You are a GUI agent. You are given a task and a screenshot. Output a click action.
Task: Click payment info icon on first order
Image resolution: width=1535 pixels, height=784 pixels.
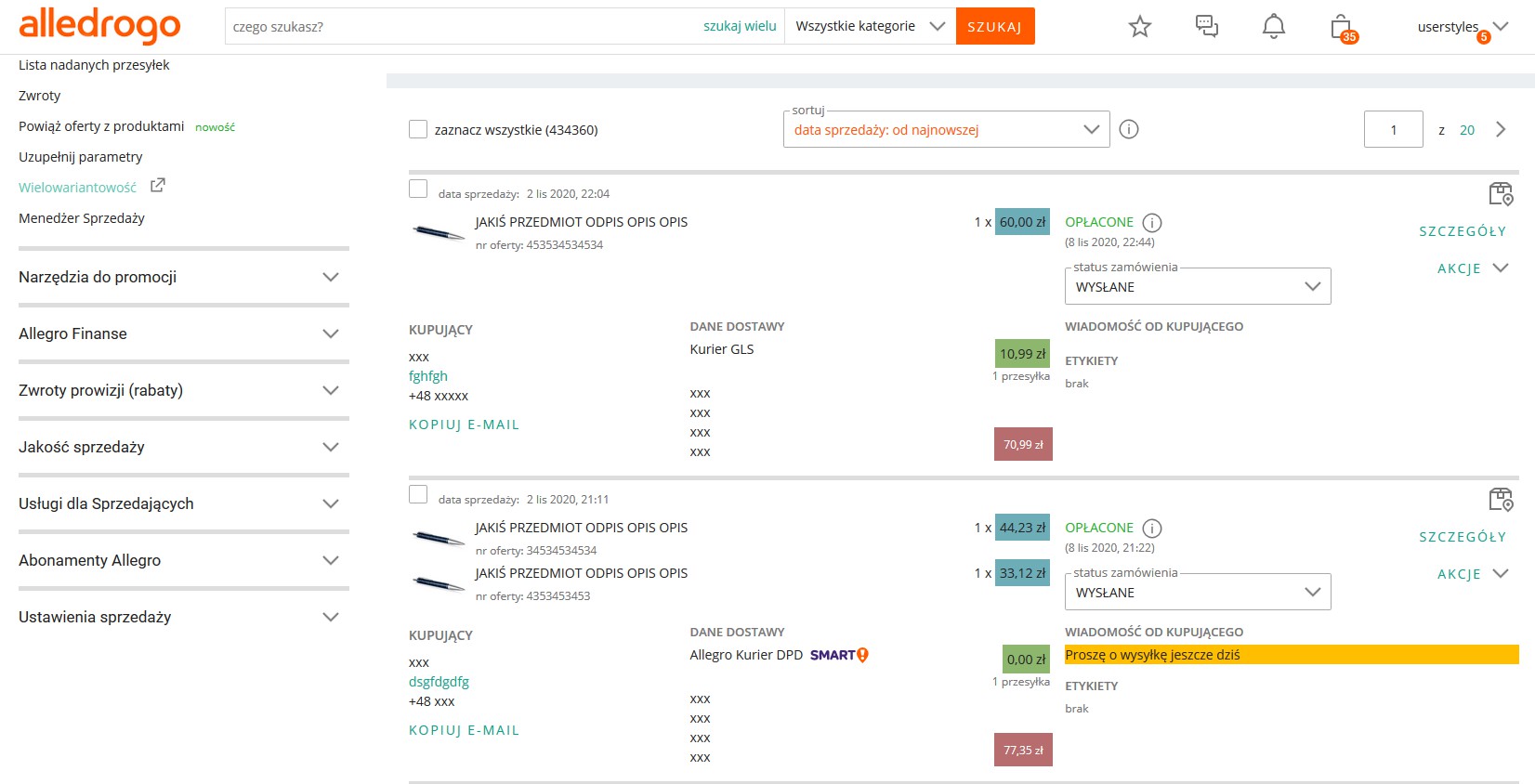pyautogui.click(x=1152, y=223)
